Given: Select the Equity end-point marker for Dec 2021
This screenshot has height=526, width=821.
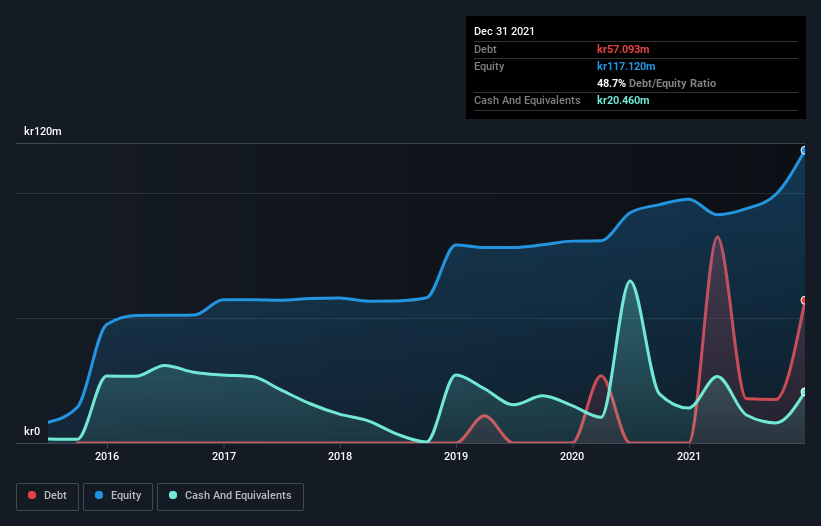Looking at the screenshot, I should (804, 151).
